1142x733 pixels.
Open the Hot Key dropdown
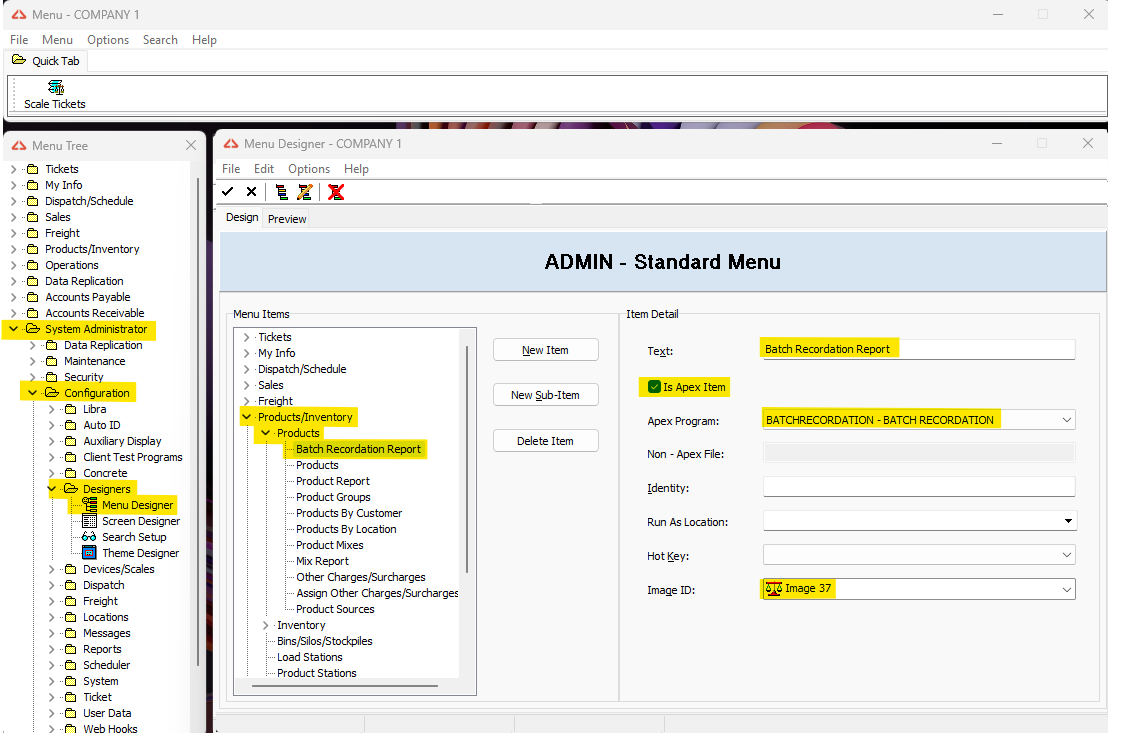pyautogui.click(x=1066, y=555)
